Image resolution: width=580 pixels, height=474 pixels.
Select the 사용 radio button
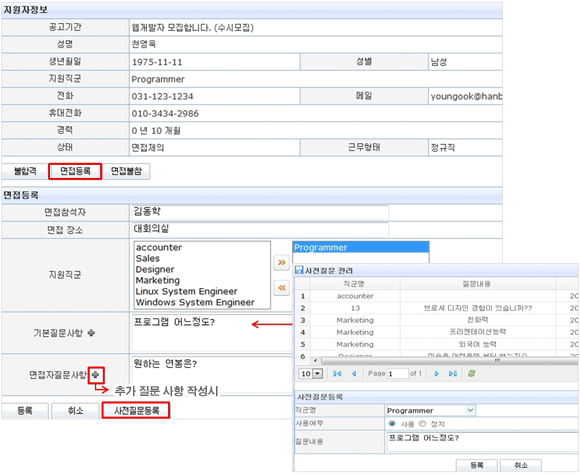(x=392, y=423)
